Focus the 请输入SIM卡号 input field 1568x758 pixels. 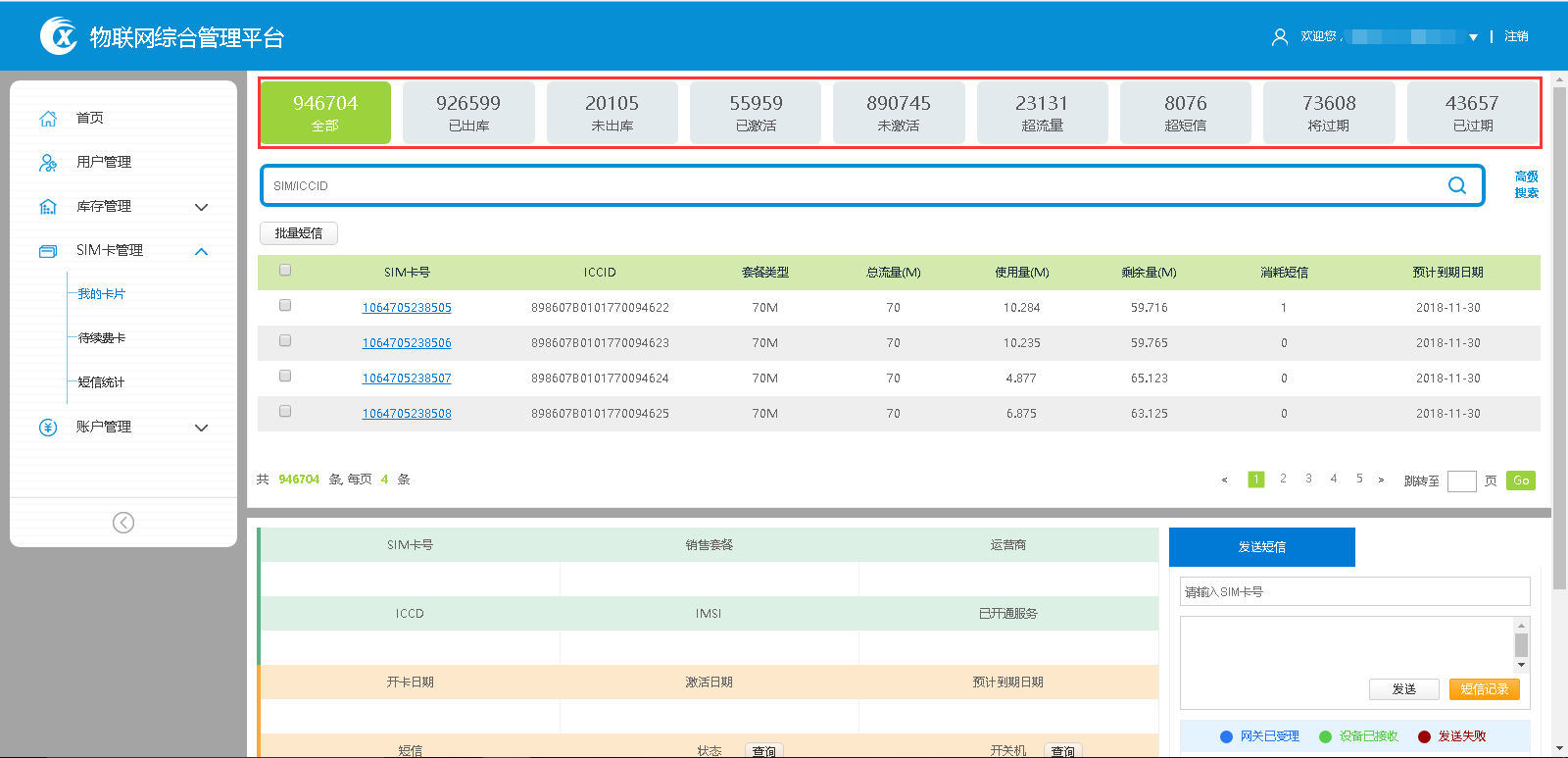click(1354, 592)
